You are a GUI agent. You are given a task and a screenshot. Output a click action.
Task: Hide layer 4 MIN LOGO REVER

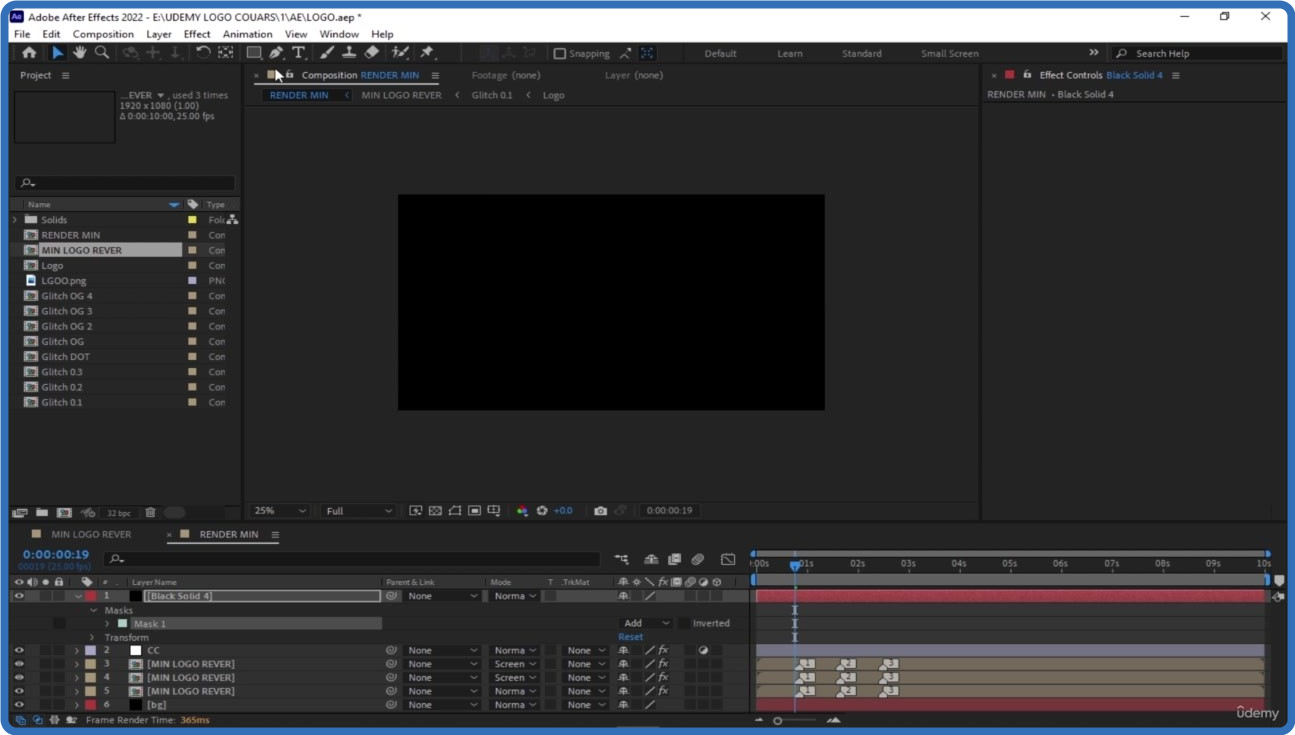(19, 678)
